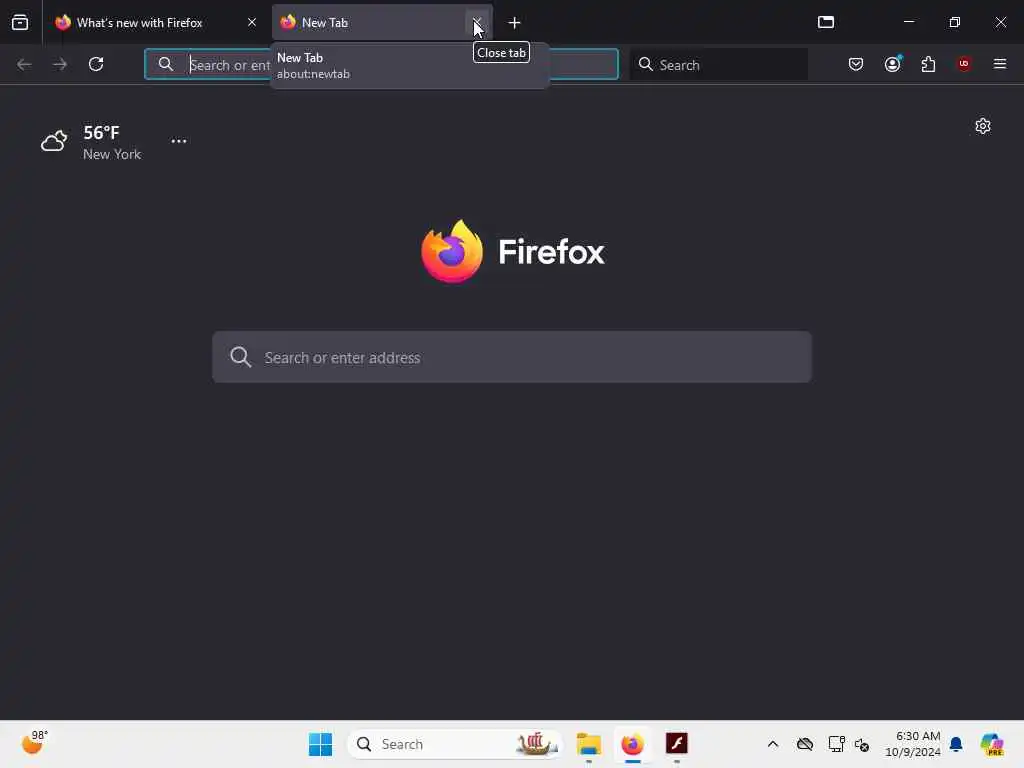Open the Firefox account menu
The width and height of the screenshot is (1024, 768).
click(x=892, y=64)
